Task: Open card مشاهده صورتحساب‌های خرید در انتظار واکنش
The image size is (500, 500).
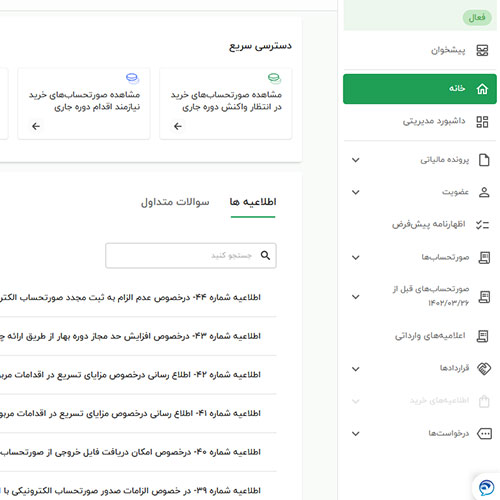Action: [x=226, y=104]
